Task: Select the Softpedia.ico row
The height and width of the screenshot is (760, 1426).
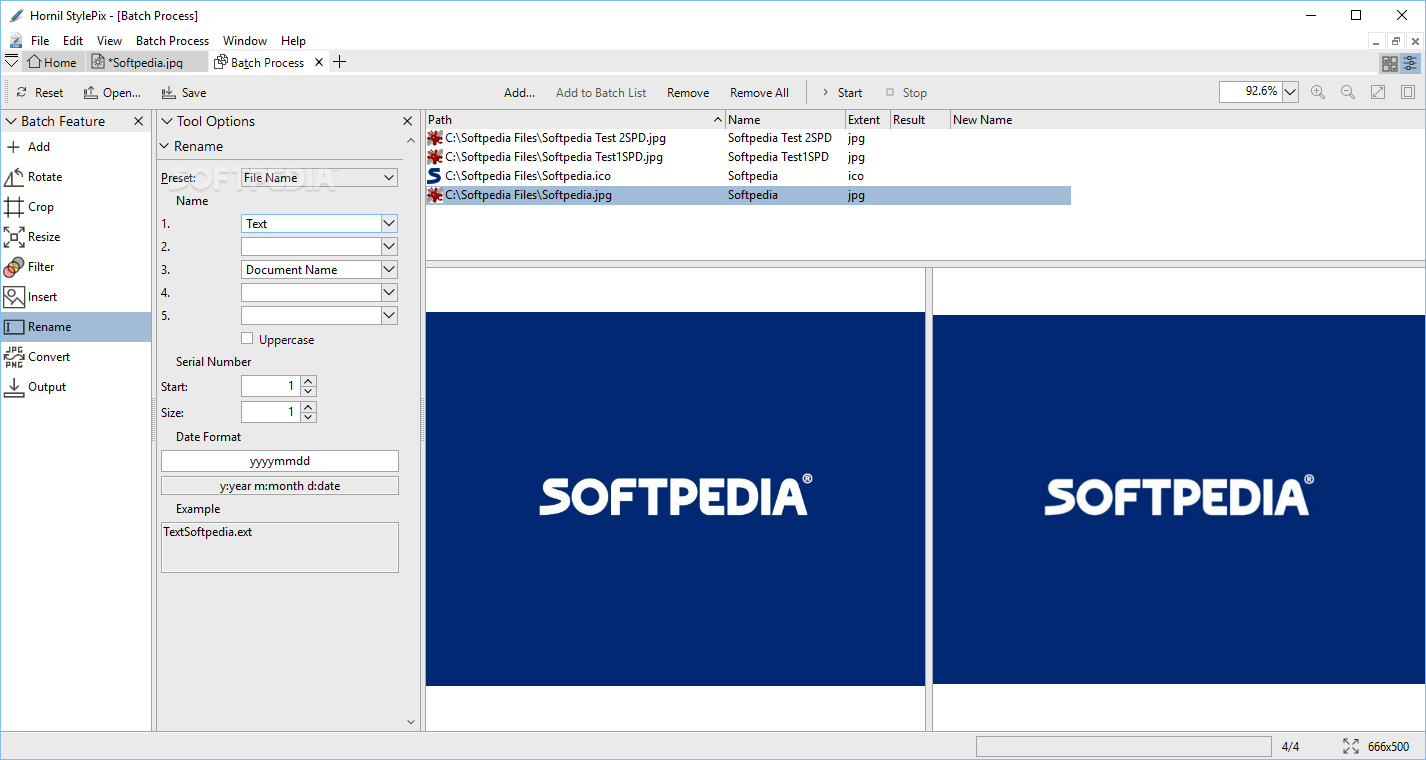Action: (x=748, y=176)
